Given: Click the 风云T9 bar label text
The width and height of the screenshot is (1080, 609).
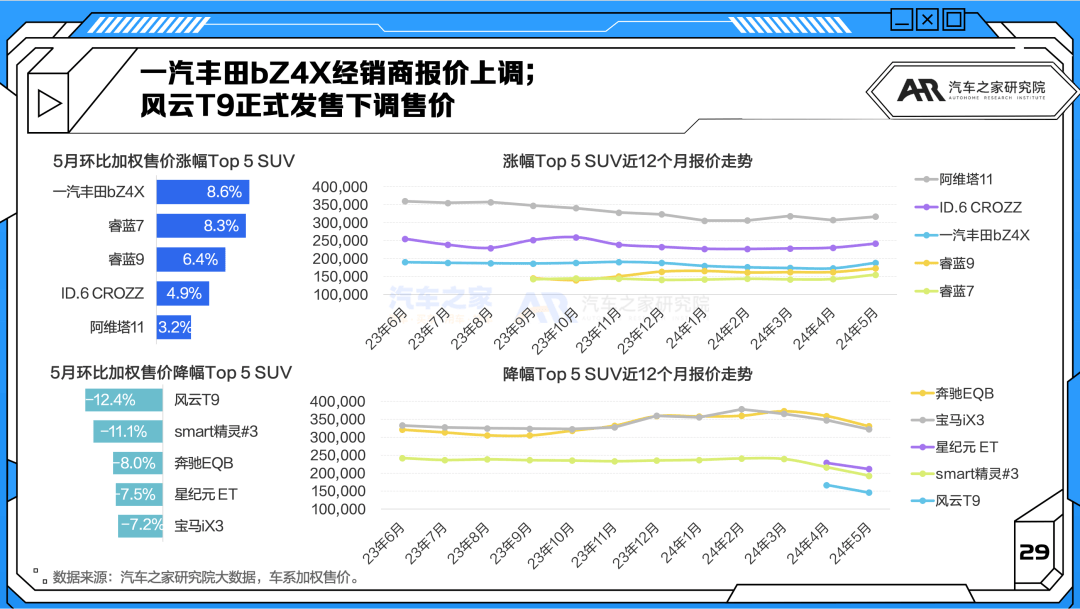Looking at the screenshot, I should pos(197,400).
